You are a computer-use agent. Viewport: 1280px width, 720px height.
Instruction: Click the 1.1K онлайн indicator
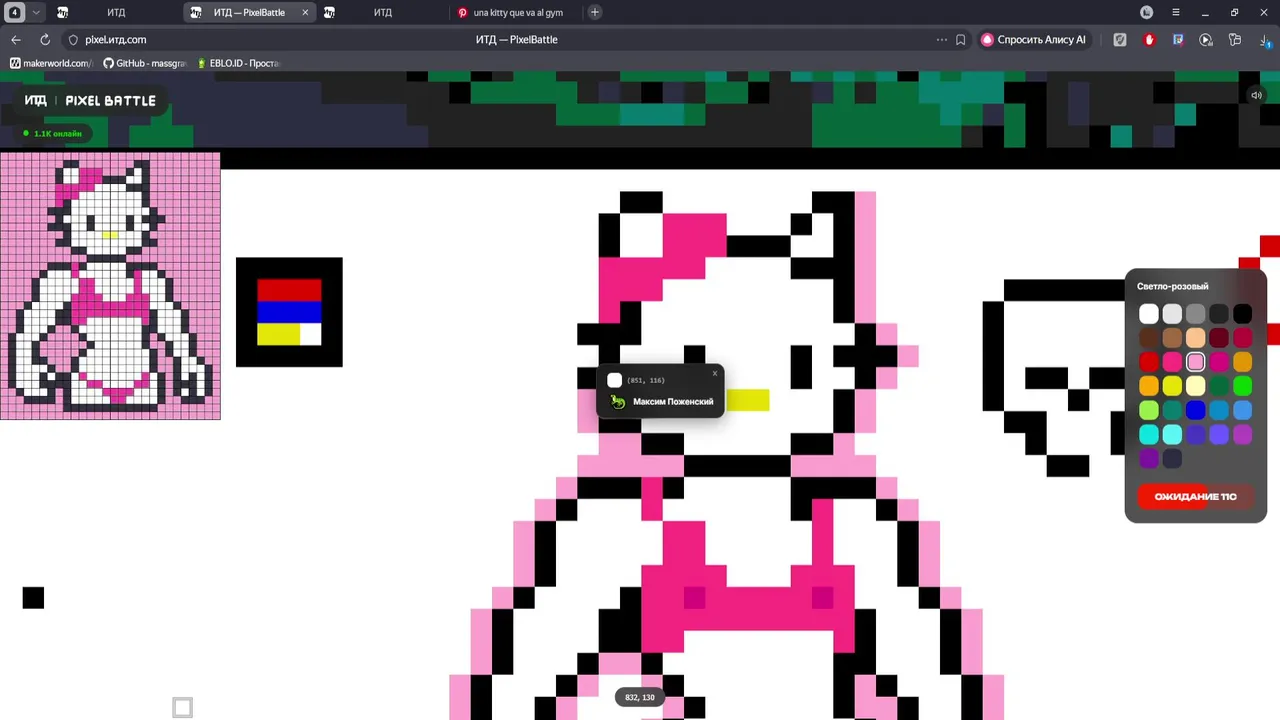point(53,134)
